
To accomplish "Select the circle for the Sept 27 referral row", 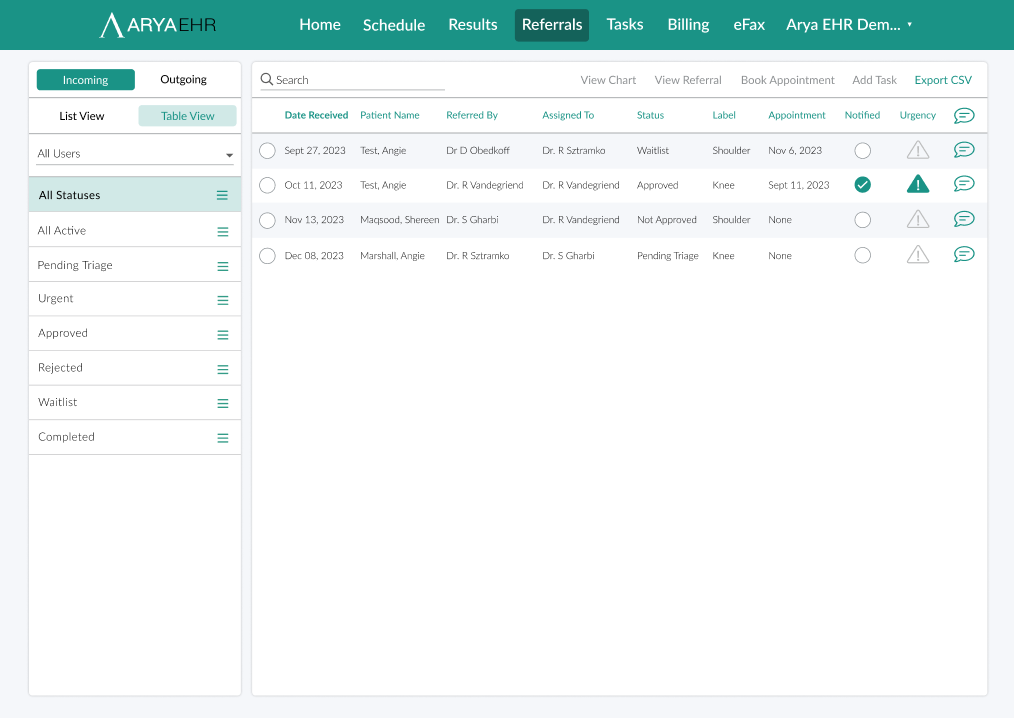I will click(266, 149).
